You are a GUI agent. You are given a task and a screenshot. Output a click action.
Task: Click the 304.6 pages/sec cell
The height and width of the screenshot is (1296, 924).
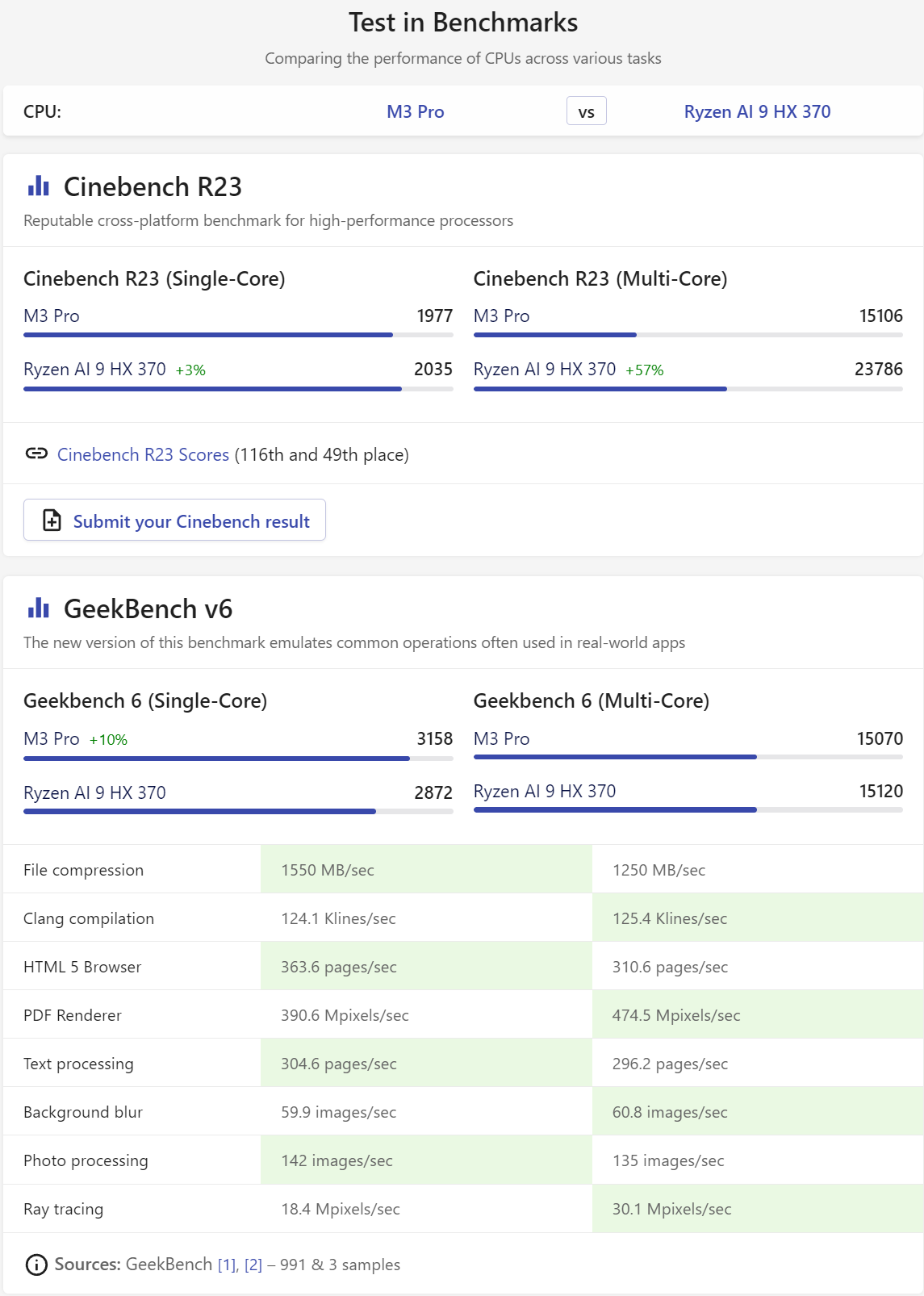click(426, 1063)
